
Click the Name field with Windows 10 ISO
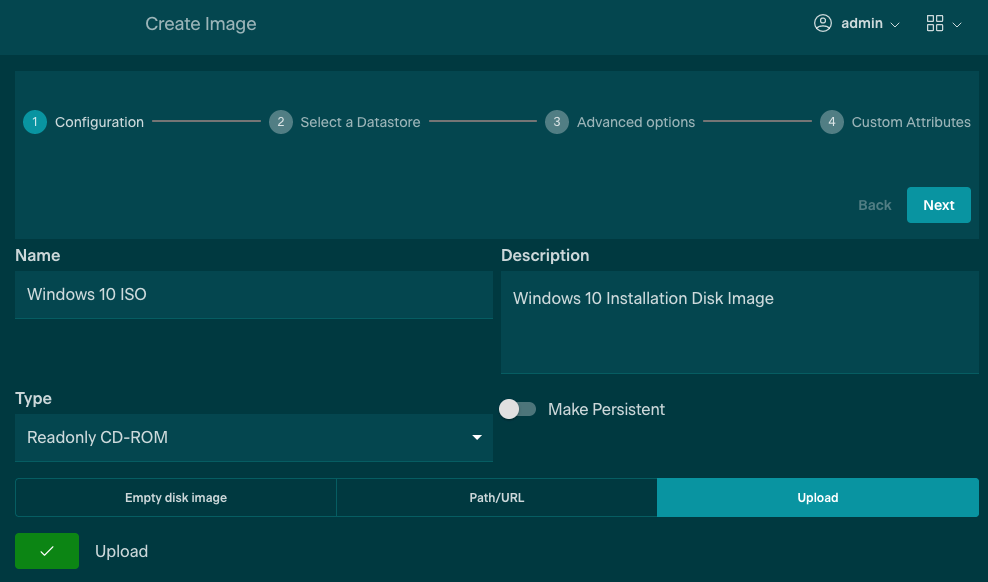(x=253, y=295)
